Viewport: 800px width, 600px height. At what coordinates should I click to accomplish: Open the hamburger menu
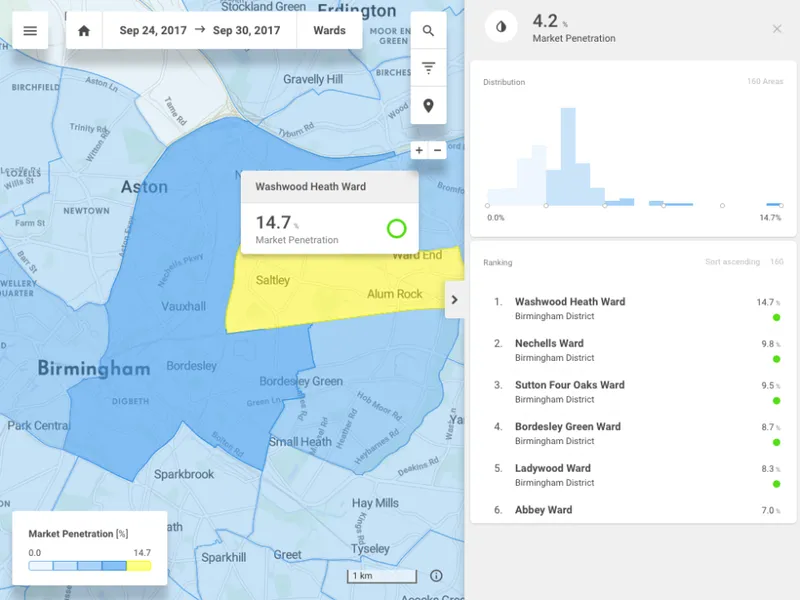pos(30,31)
